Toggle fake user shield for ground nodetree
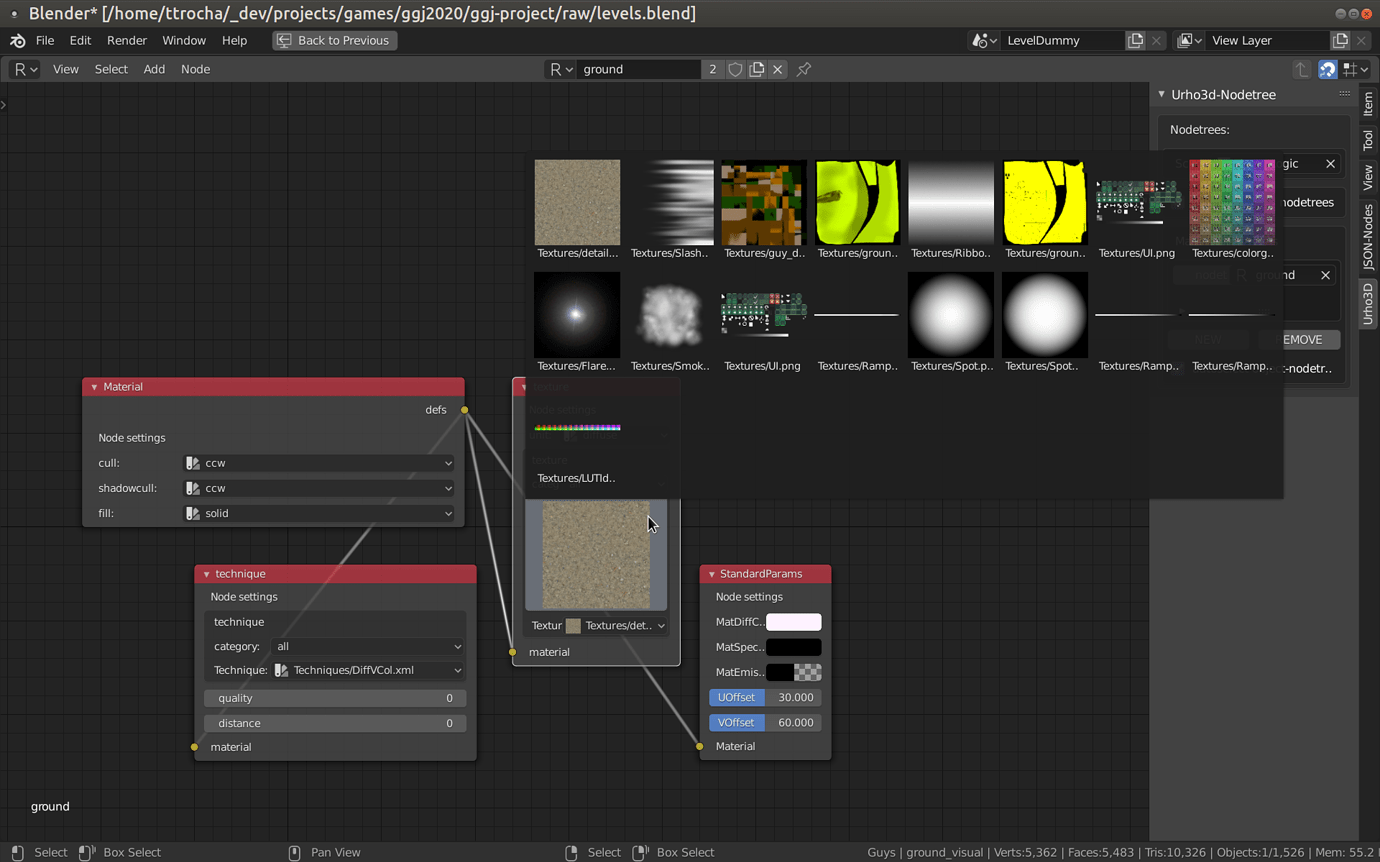The width and height of the screenshot is (1380, 862). [x=735, y=69]
